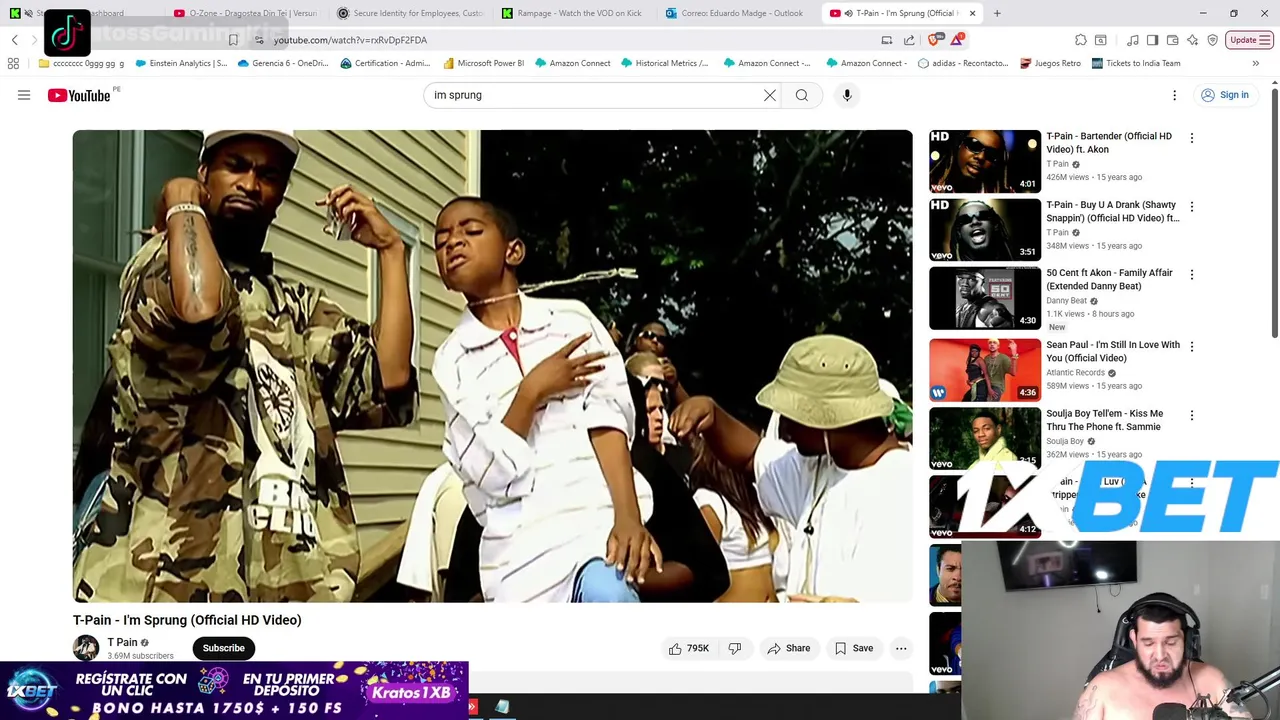Image resolution: width=1280 pixels, height=720 pixels.
Task: Show more bookmarks chevron
Action: (1255, 63)
